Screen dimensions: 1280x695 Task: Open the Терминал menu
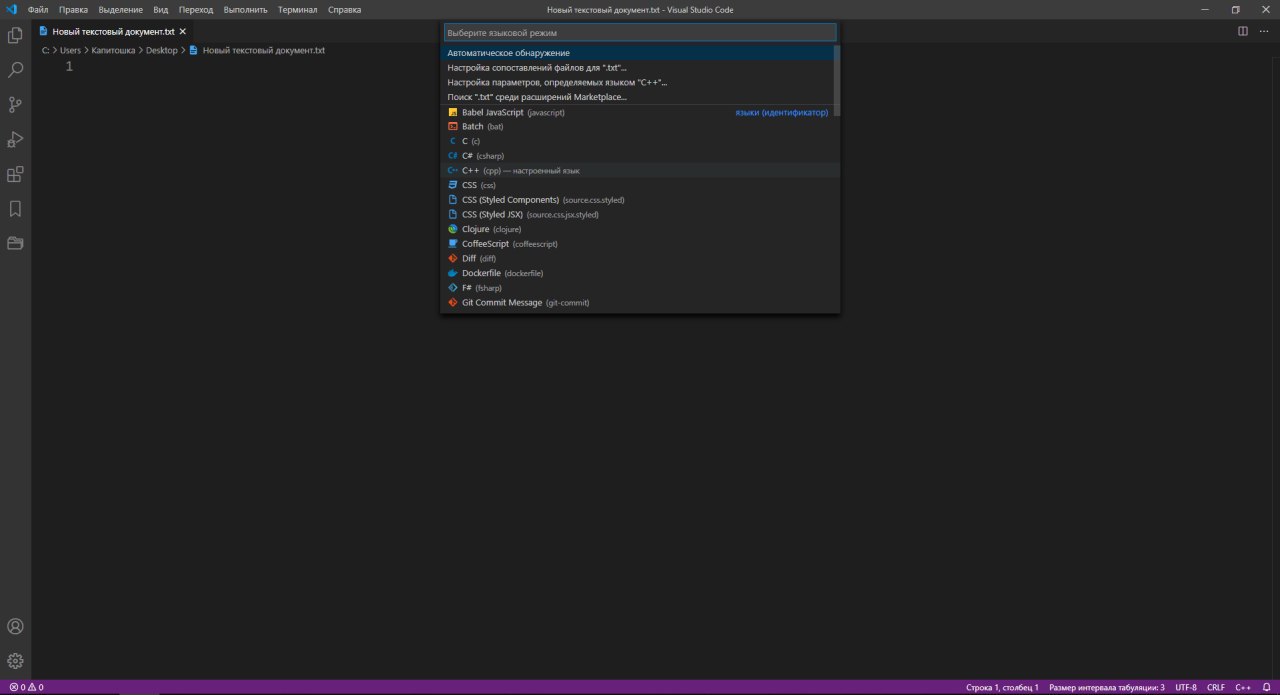297,9
